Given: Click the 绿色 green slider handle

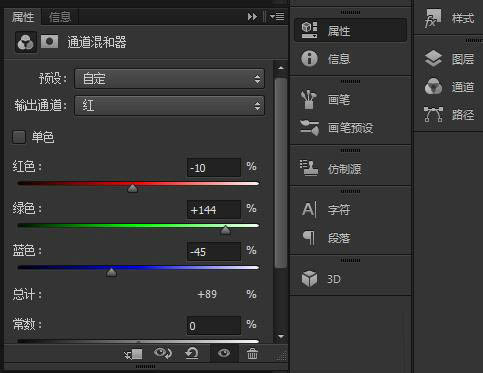Looking at the screenshot, I should [x=226, y=230].
